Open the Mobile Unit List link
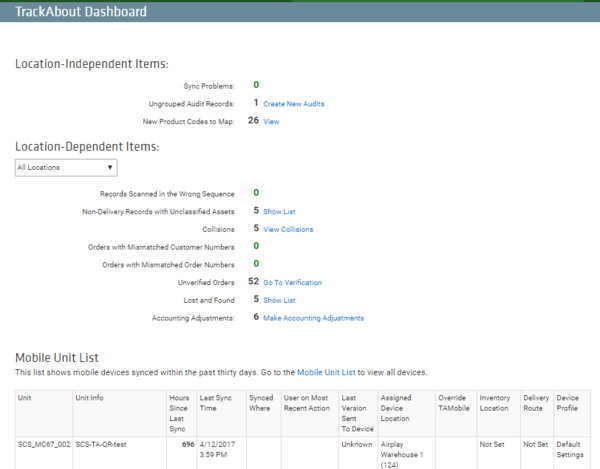 pos(326,372)
